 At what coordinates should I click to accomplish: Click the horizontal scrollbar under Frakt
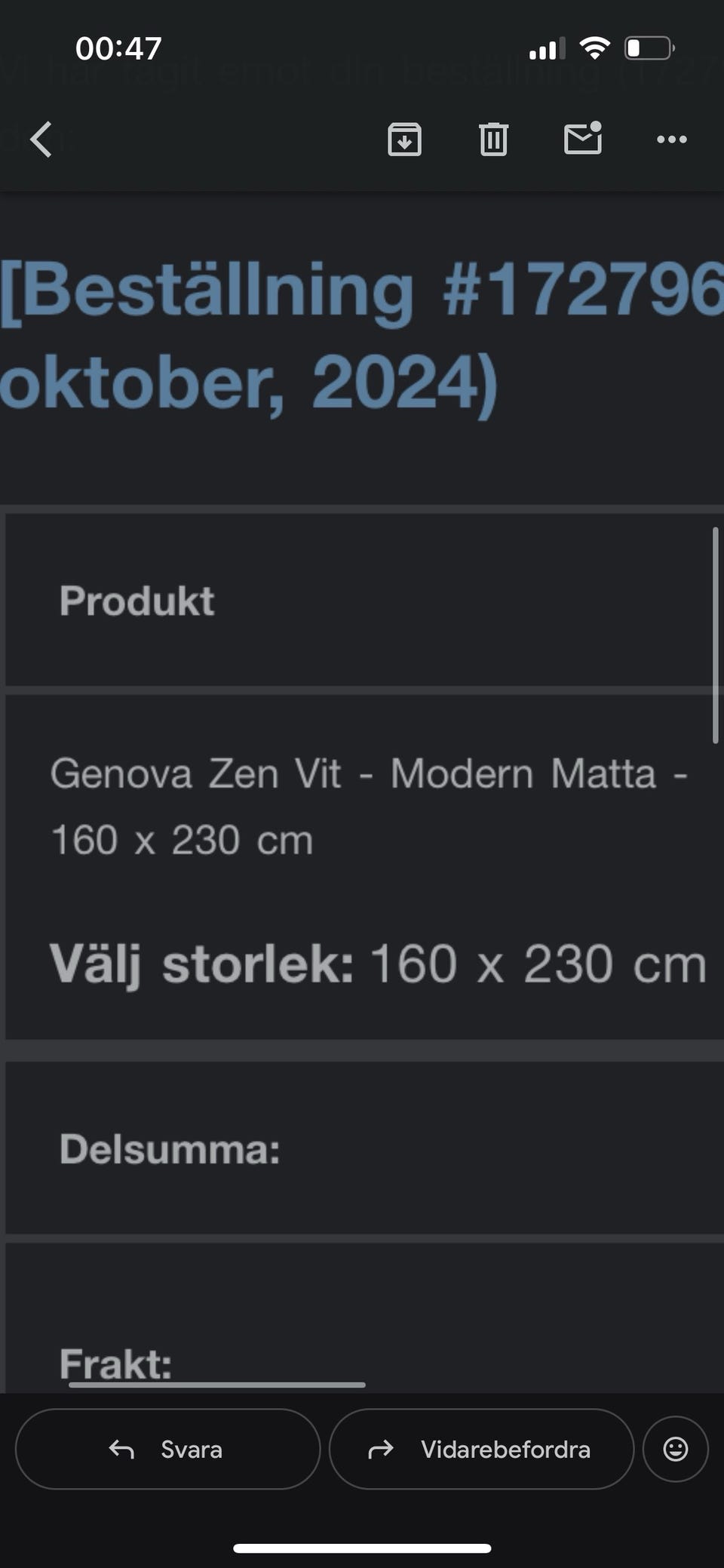click(217, 1385)
